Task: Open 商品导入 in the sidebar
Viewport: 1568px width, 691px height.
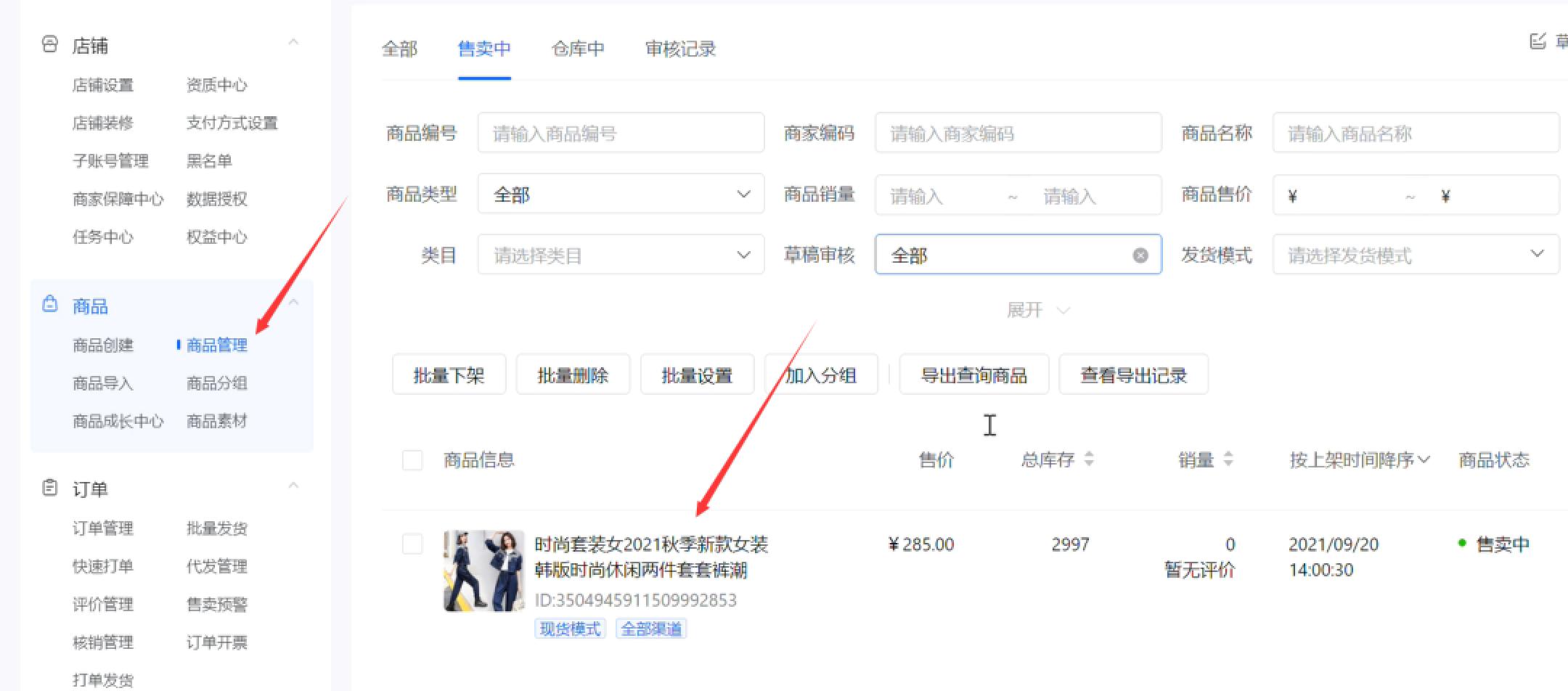Action: click(x=103, y=383)
